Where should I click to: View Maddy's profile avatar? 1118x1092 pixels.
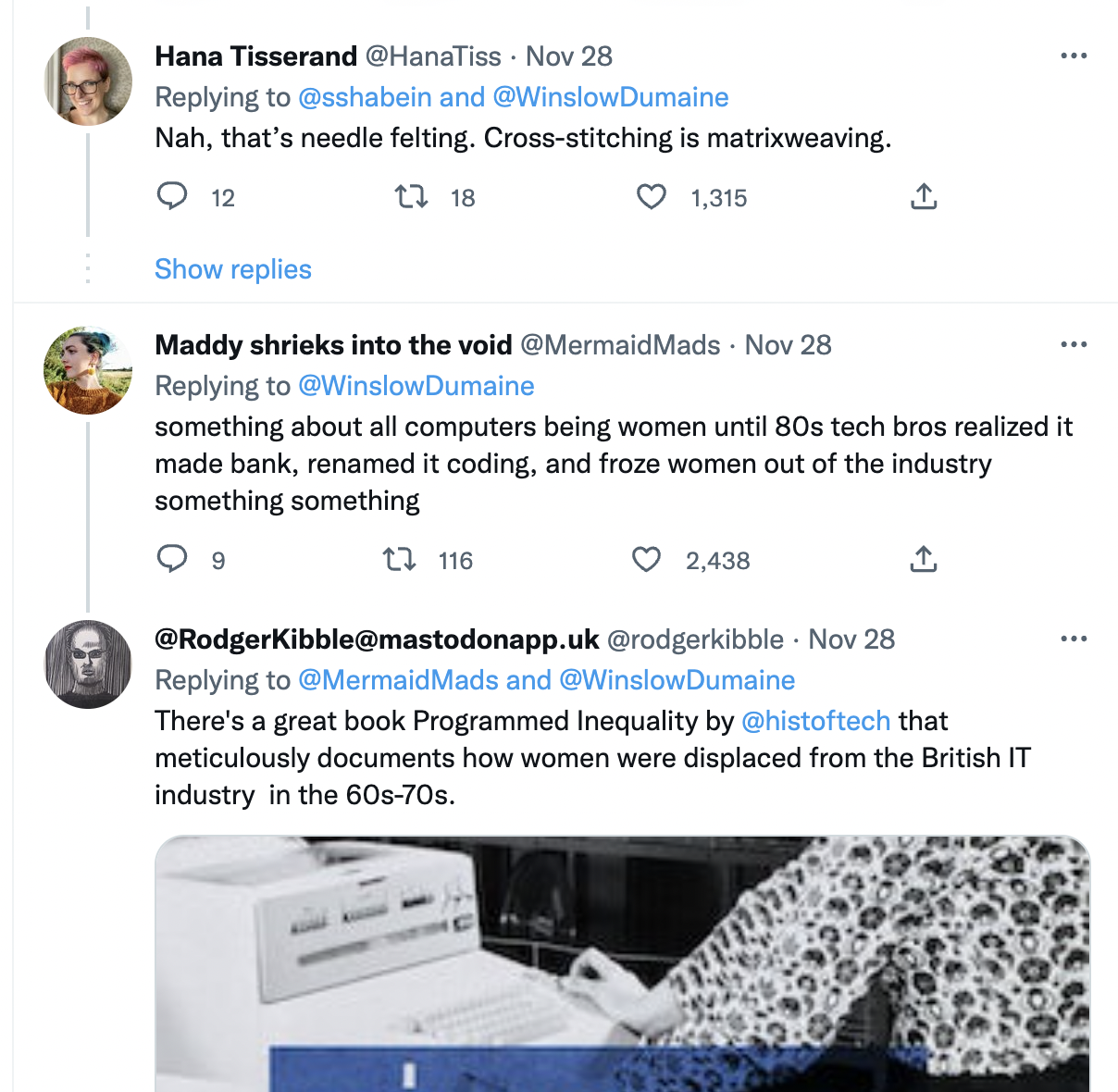pos(89,370)
